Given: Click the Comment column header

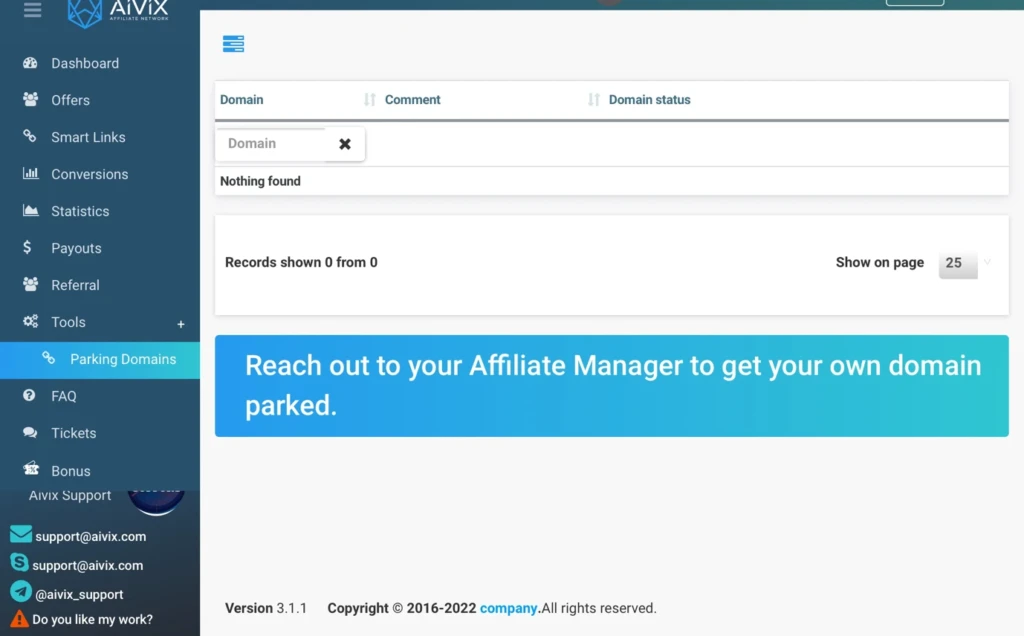Looking at the screenshot, I should (413, 100).
